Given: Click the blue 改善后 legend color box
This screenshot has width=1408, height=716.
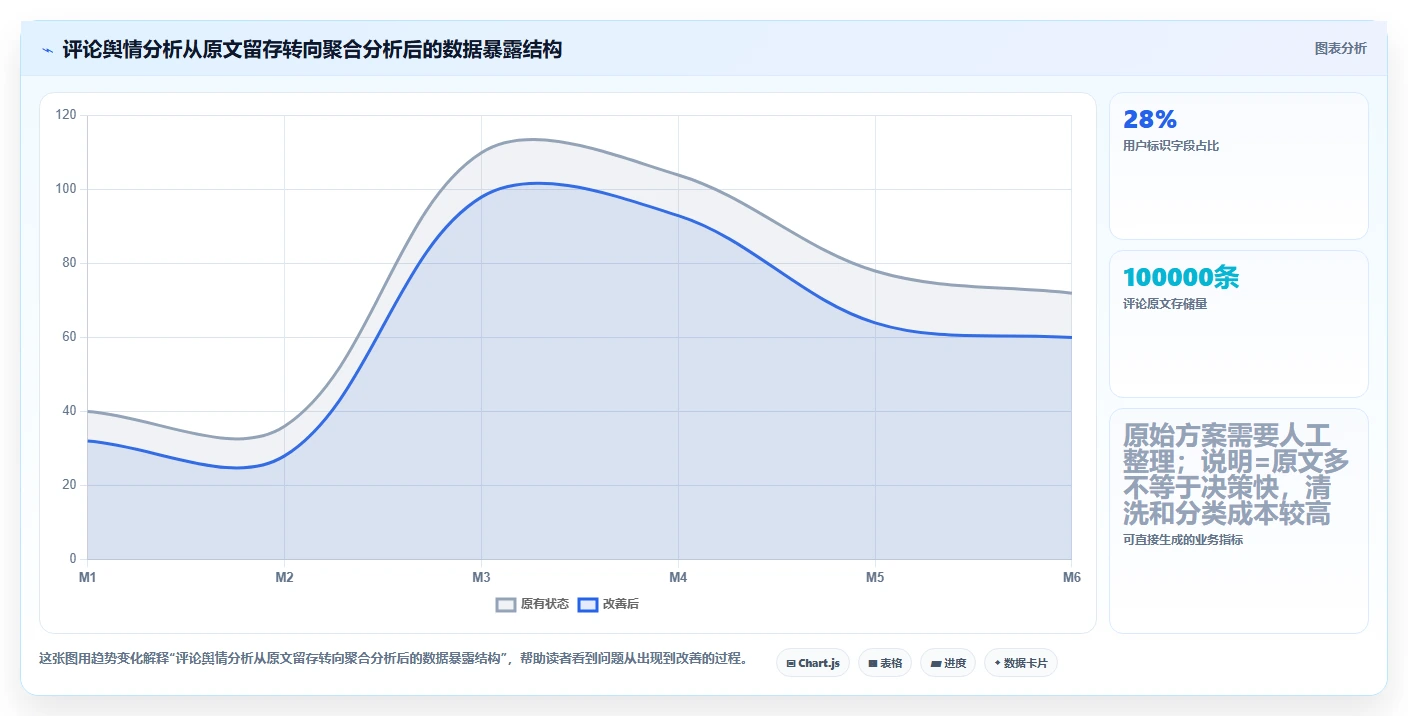Looking at the screenshot, I should point(588,604).
